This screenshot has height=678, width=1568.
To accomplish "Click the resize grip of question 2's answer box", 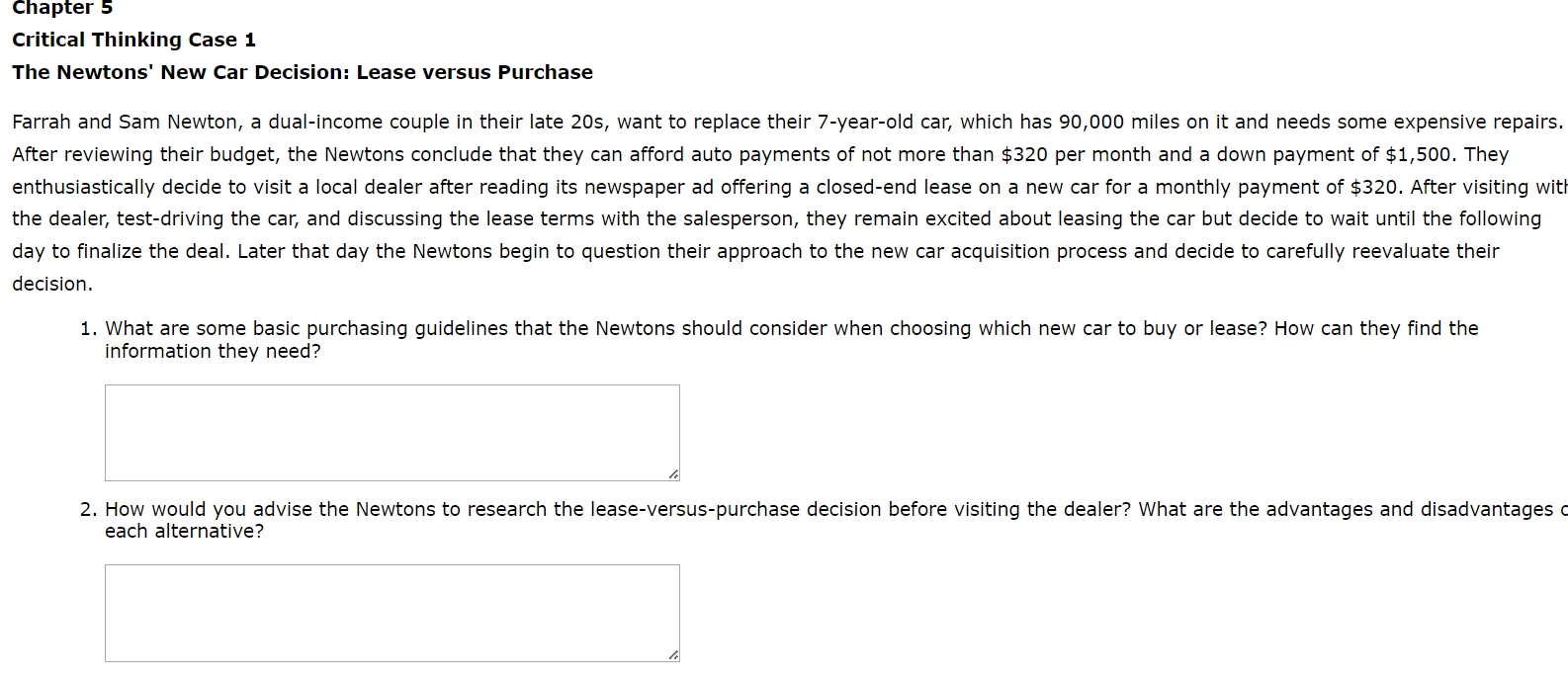I will tap(673, 653).
